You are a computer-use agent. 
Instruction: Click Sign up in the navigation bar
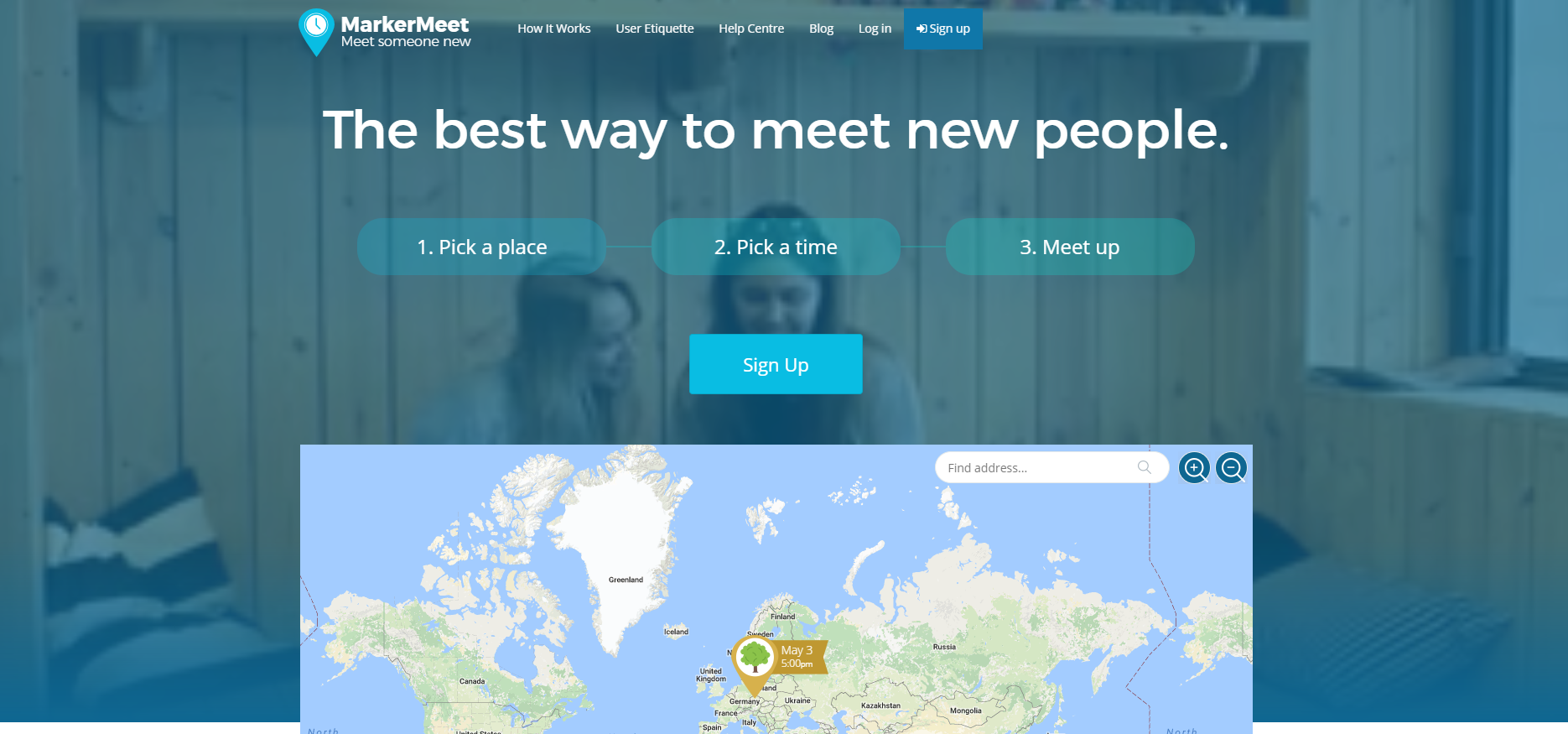[x=943, y=29]
